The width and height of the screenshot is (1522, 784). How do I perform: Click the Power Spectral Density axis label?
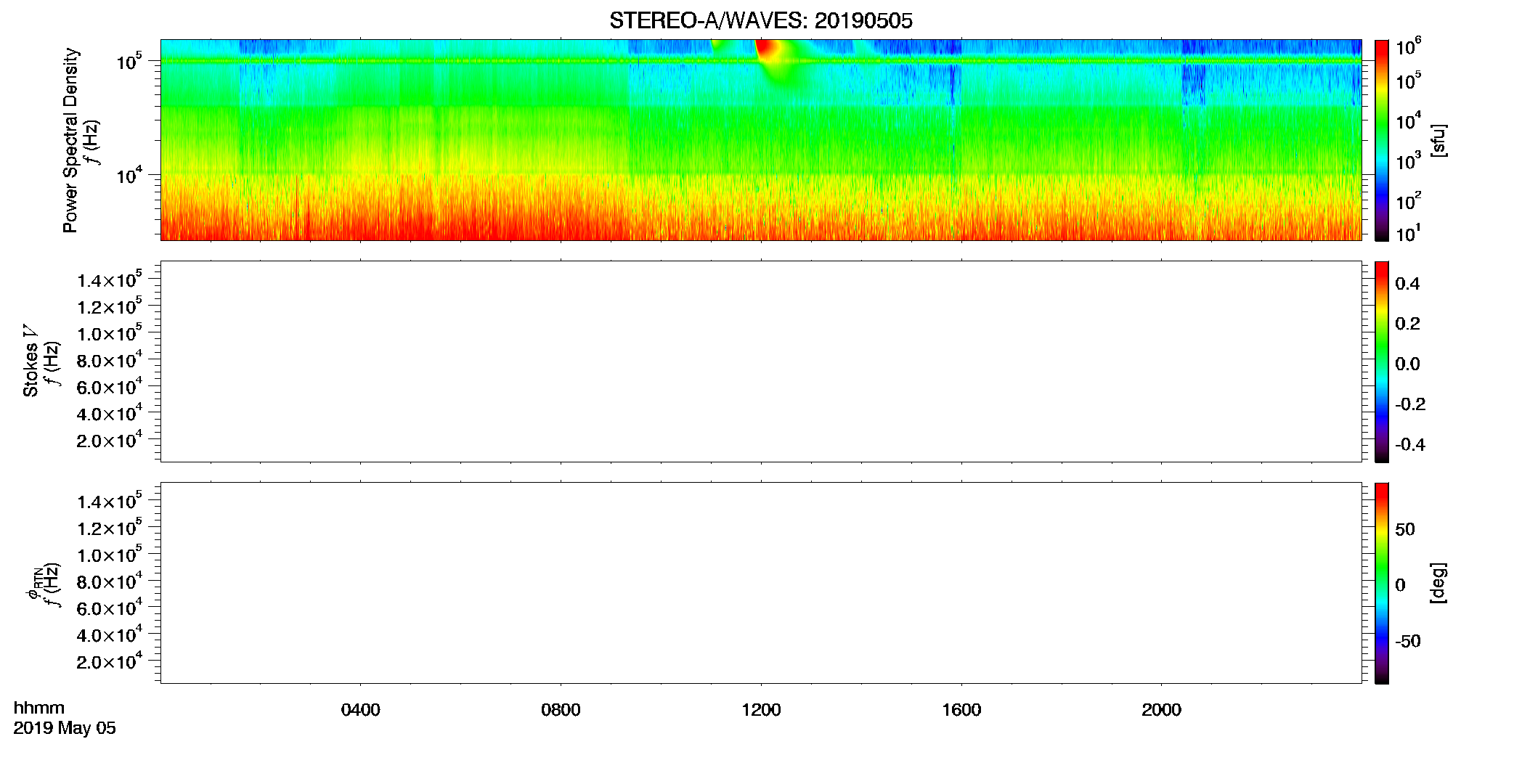(x=70, y=140)
